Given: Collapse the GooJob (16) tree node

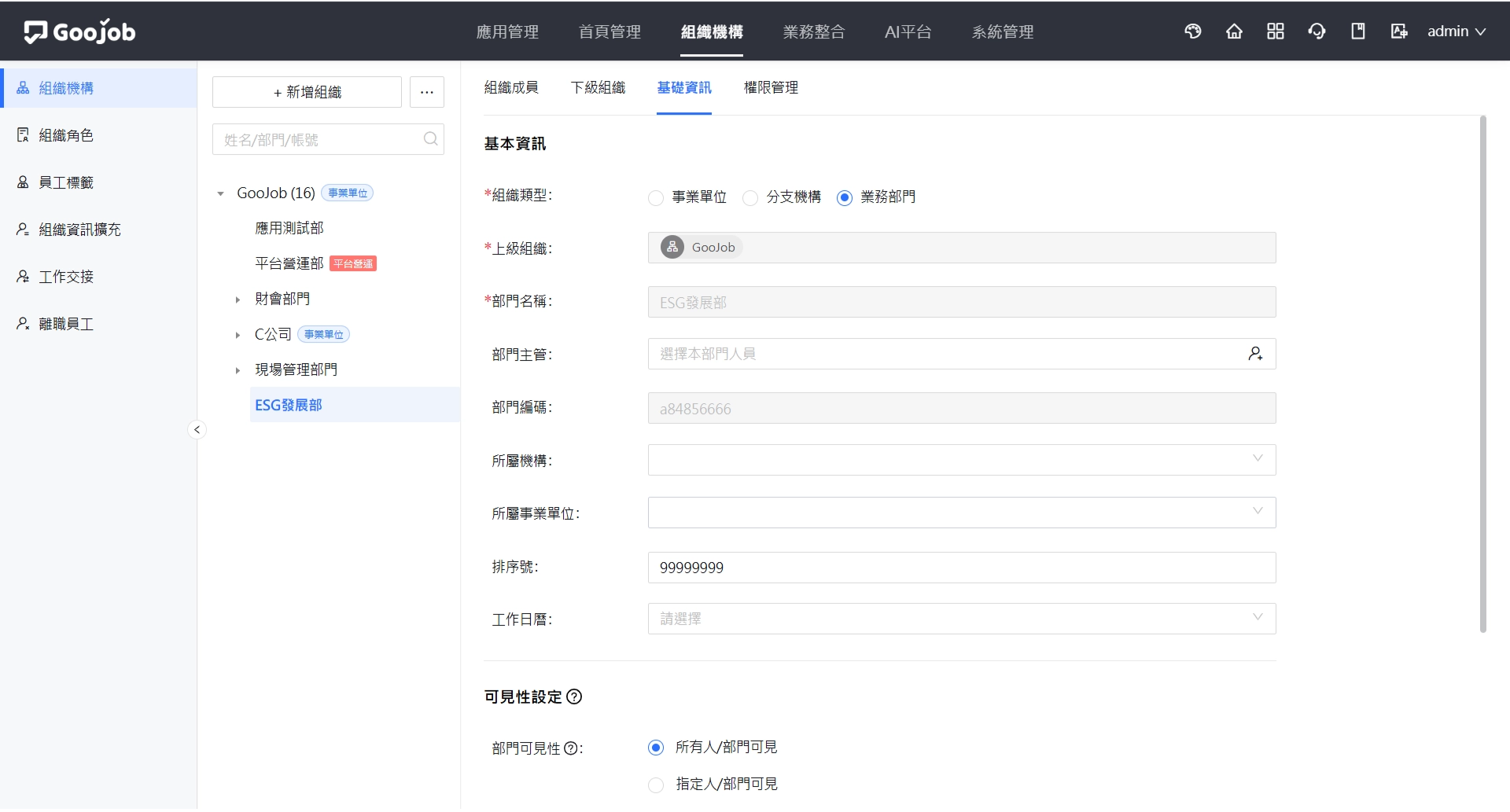Looking at the screenshot, I should (220, 193).
